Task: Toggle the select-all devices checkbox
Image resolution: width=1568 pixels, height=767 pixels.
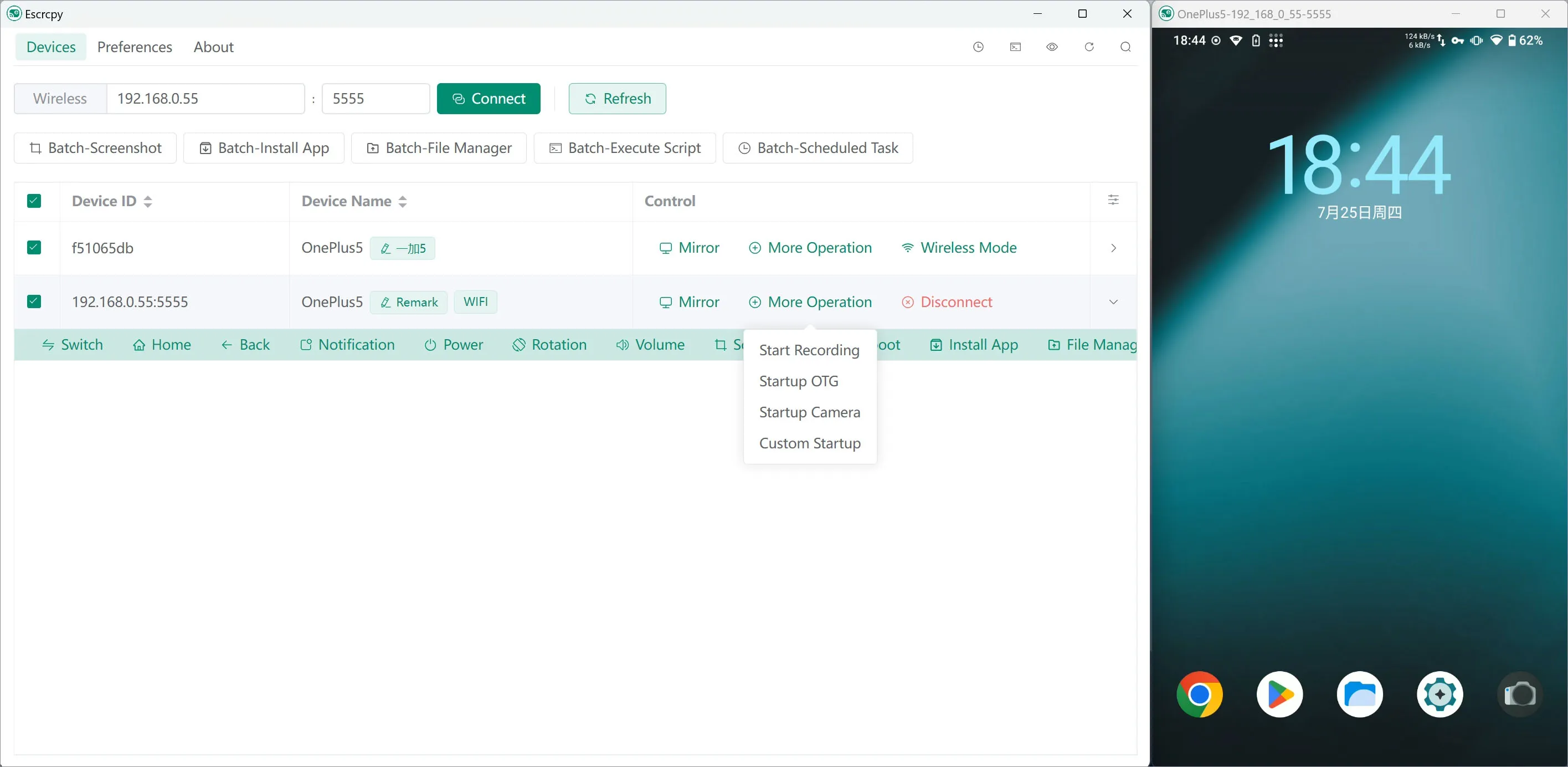Action: point(34,201)
